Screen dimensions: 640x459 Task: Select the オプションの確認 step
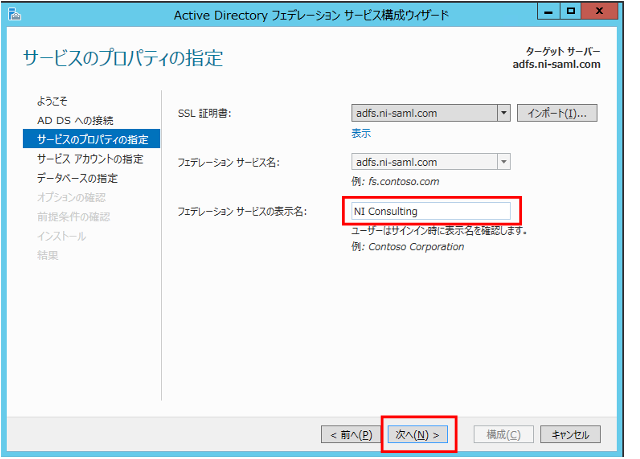pyautogui.click(x=71, y=197)
